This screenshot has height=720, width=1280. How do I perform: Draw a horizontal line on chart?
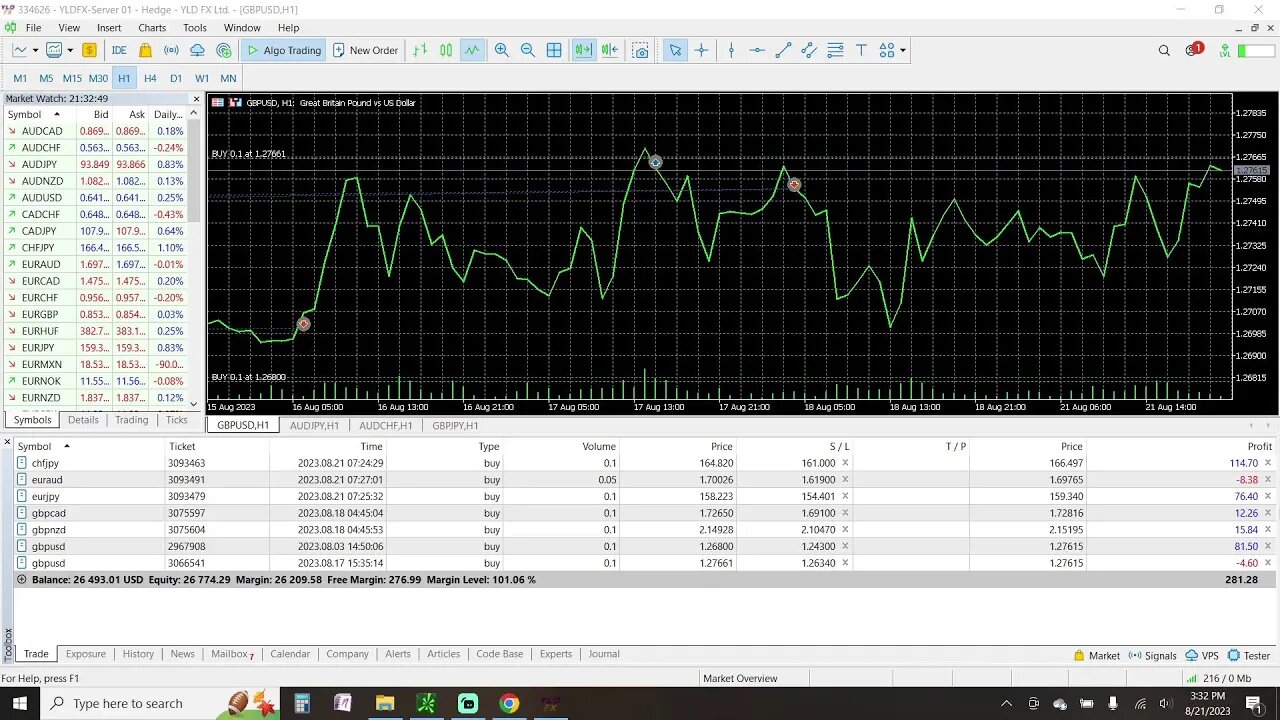[757, 50]
